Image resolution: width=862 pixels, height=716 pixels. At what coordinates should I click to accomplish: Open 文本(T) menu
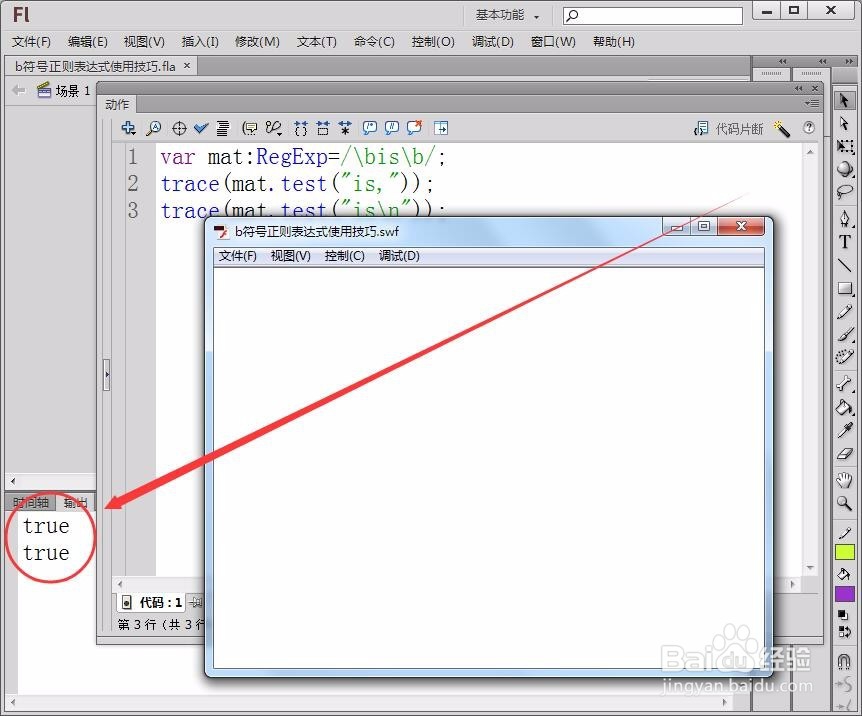tap(317, 42)
